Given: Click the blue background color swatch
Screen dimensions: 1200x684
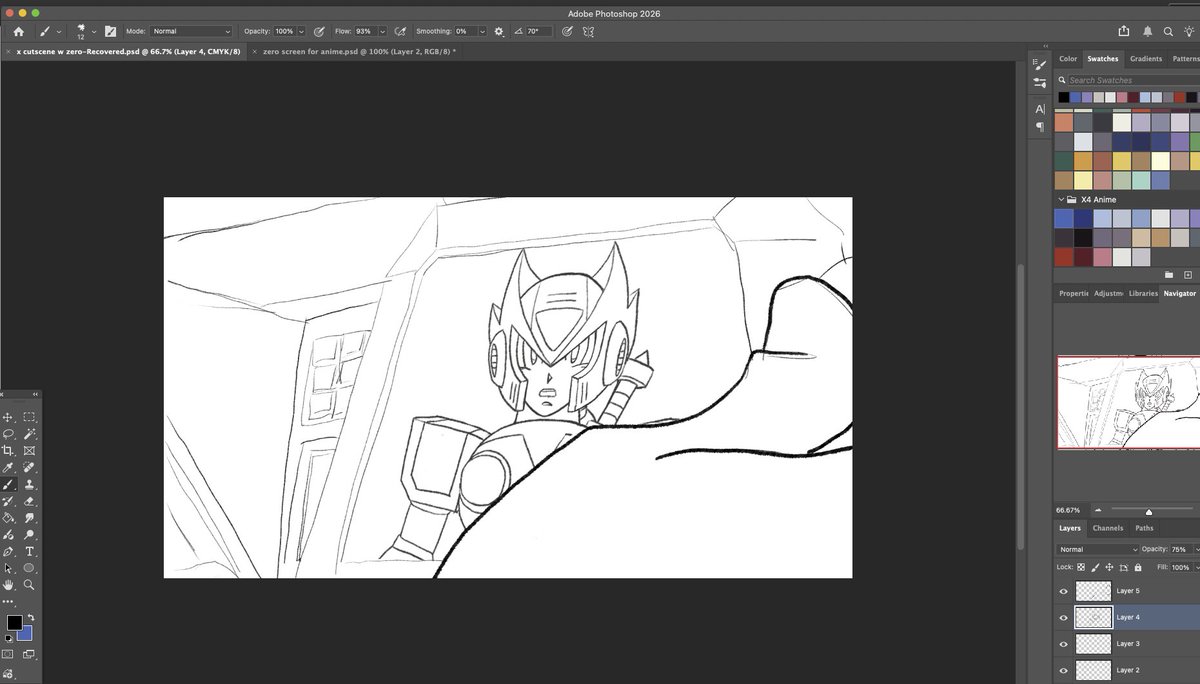Looking at the screenshot, I should (x=27, y=635).
